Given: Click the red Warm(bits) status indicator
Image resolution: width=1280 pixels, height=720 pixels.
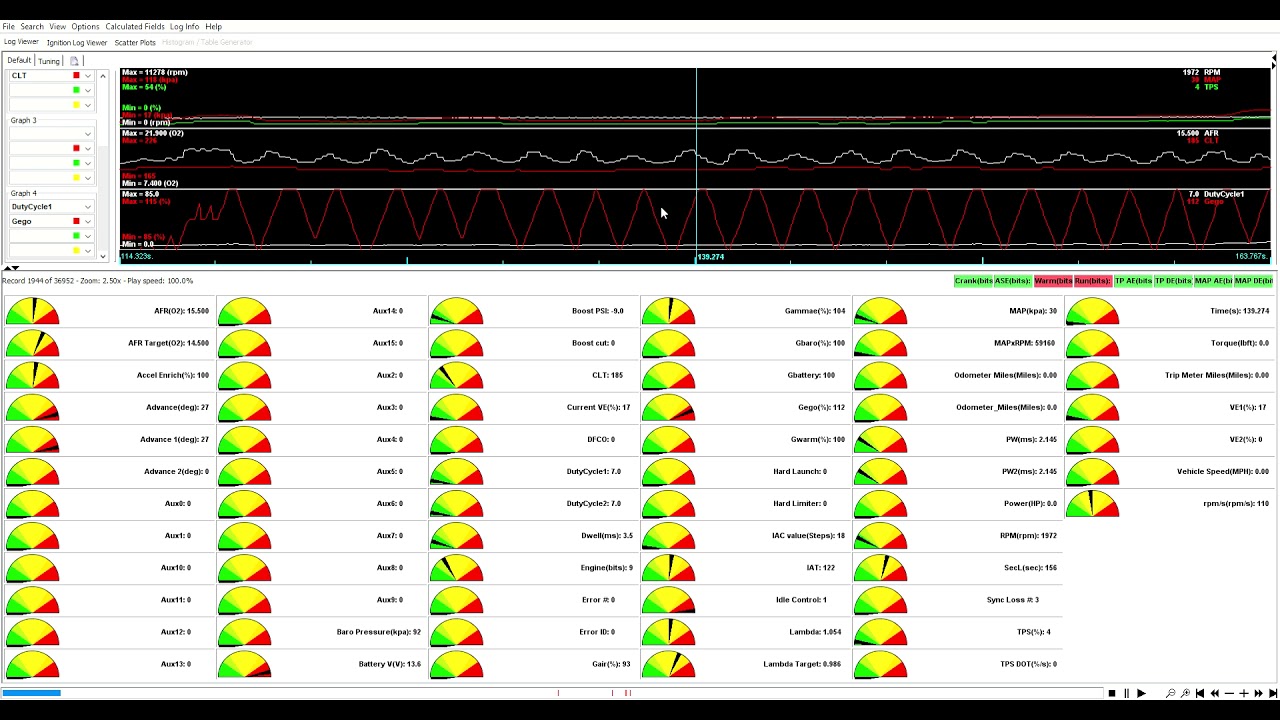Looking at the screenshot, I should [x=1053, y=281].
